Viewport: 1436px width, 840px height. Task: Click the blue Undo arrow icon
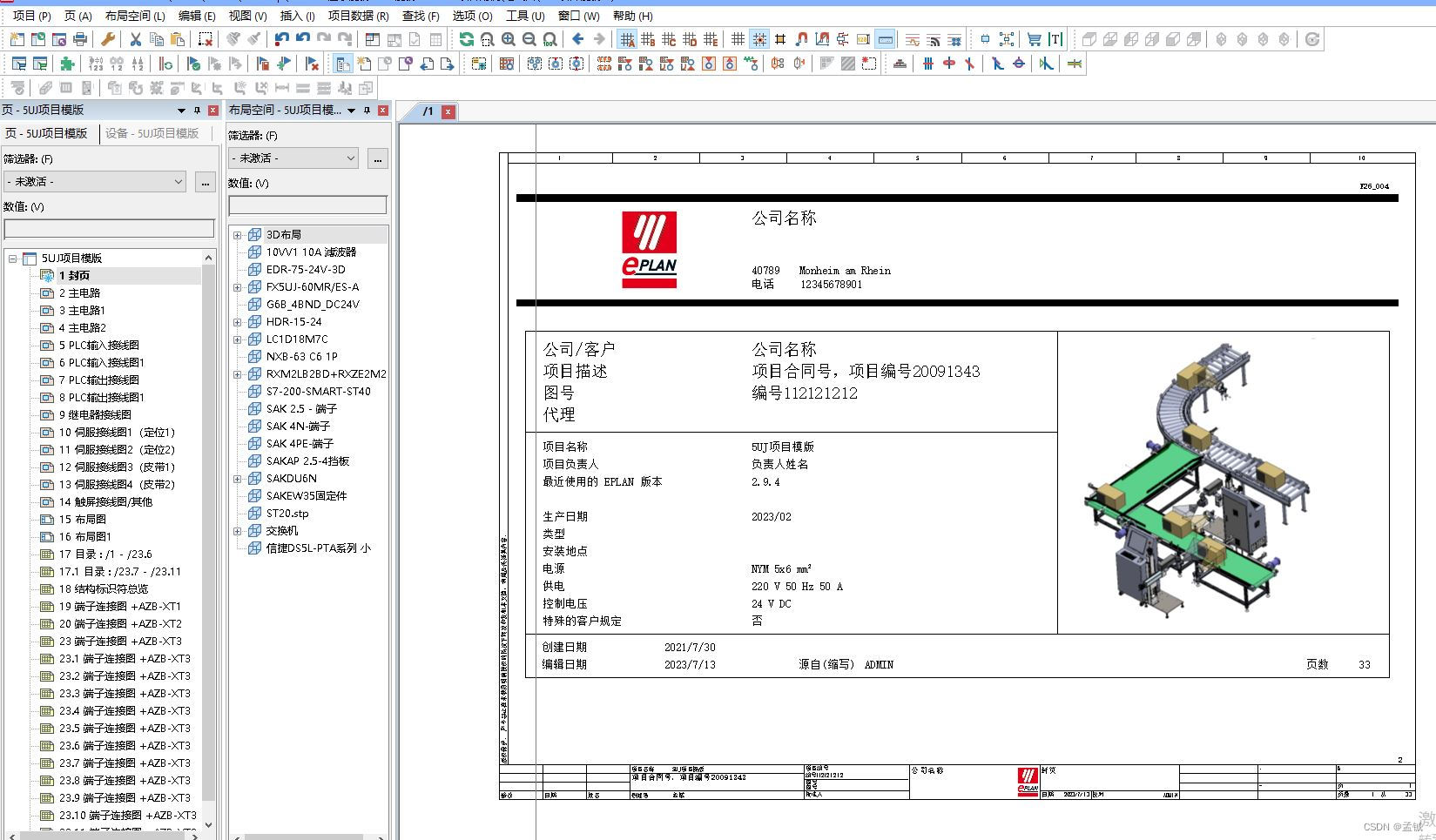[x=302, y=39]
